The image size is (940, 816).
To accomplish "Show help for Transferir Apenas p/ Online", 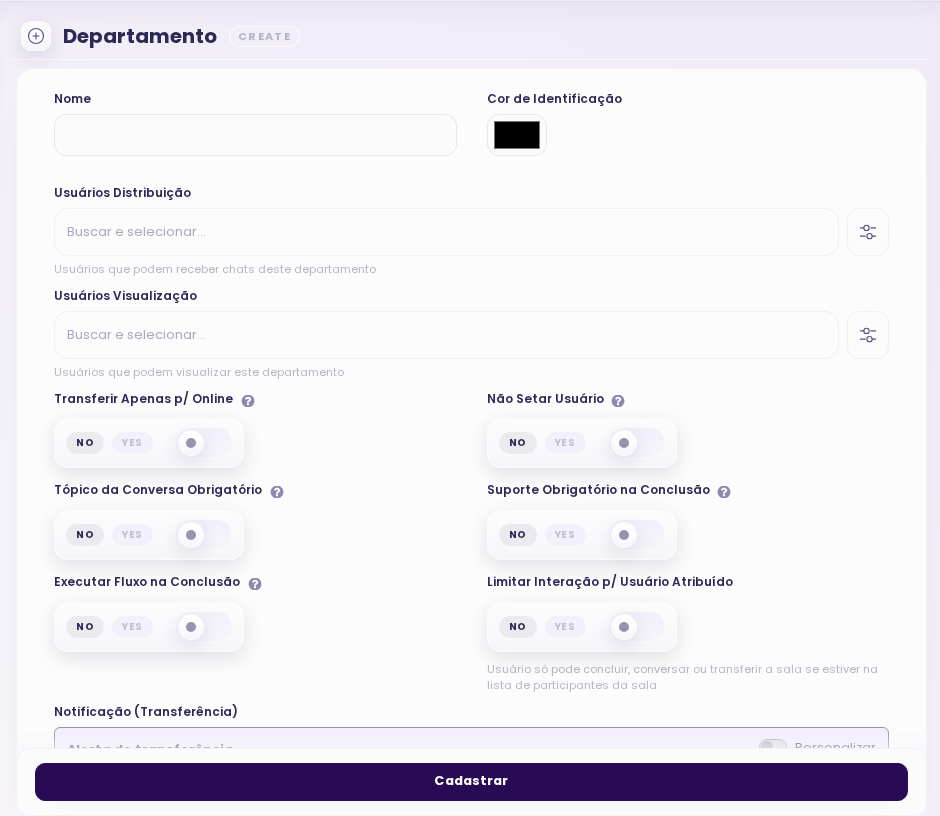I will [248, 401].
